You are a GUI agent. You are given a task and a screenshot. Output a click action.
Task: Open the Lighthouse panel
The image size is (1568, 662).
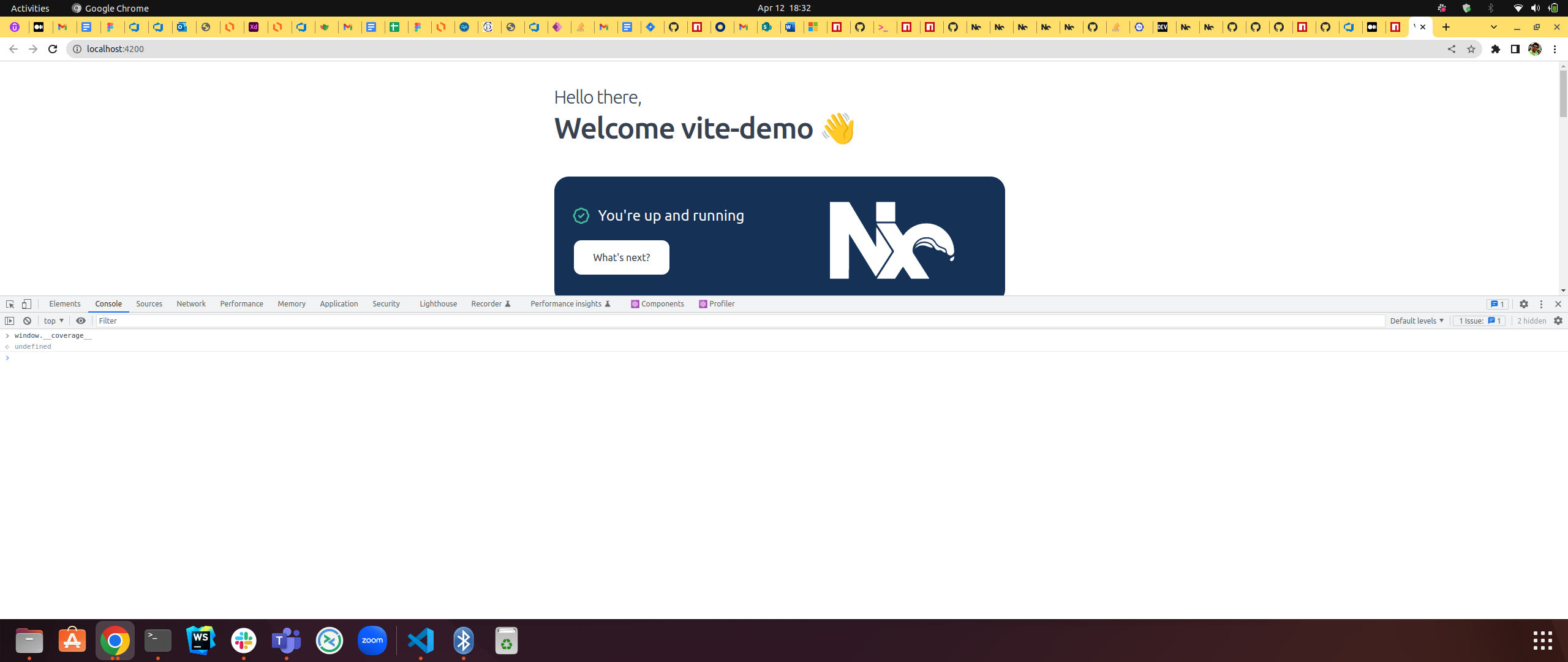click(x=437, y=303)
